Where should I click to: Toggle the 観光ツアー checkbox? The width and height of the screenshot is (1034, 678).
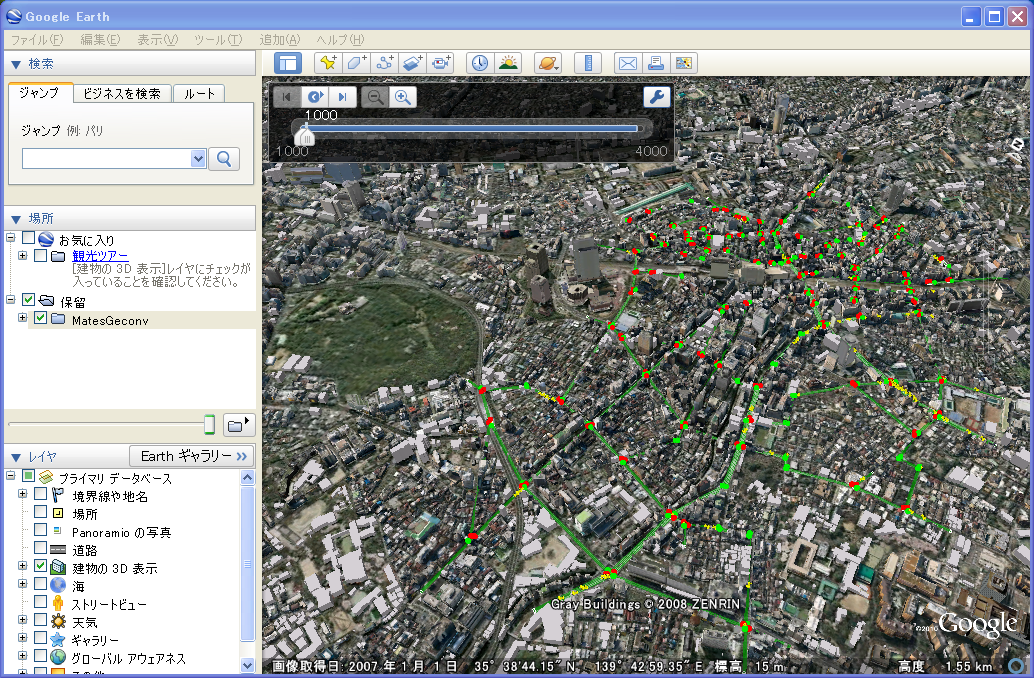pos(40,255)
